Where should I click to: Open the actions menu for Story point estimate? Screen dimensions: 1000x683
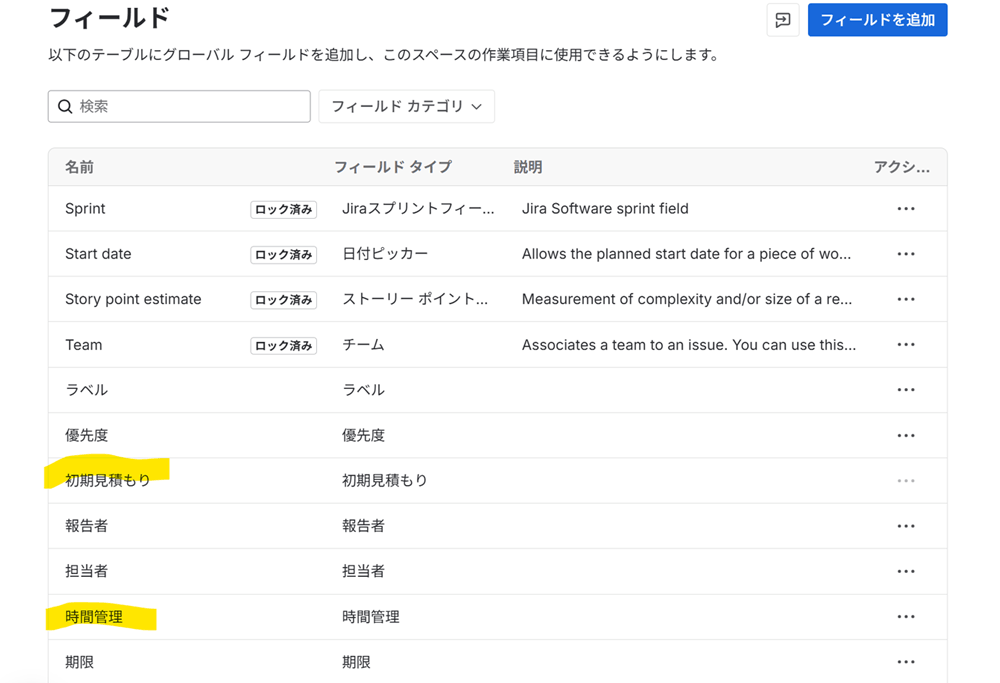click(x=906, y=299)
